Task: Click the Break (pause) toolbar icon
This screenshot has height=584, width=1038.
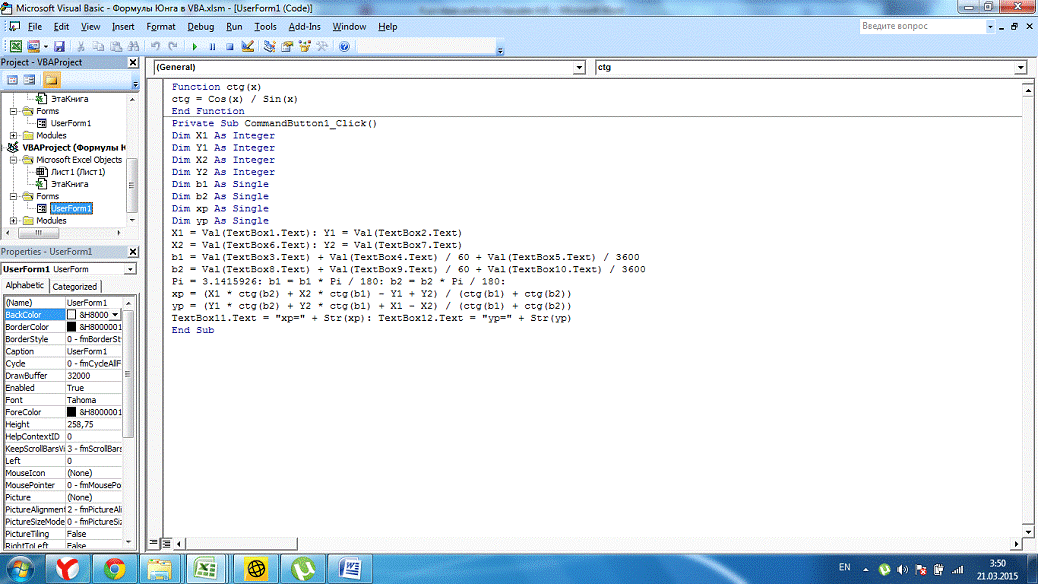Action: click(212, 47)
